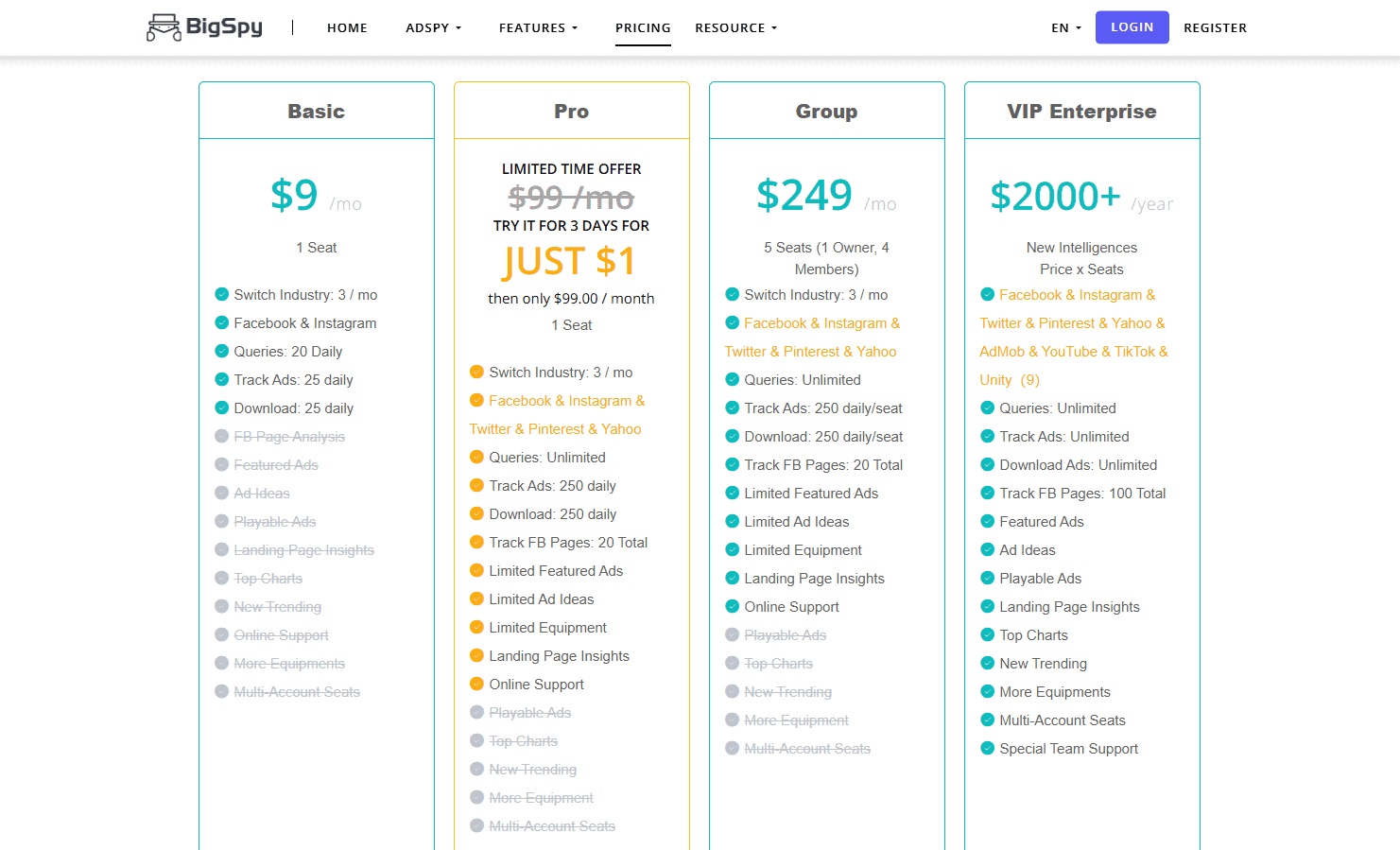Click orange check next to Pro 'Queries: Unlimited'
Viewport: 1400px width, 850px height.
pos(477,457)
